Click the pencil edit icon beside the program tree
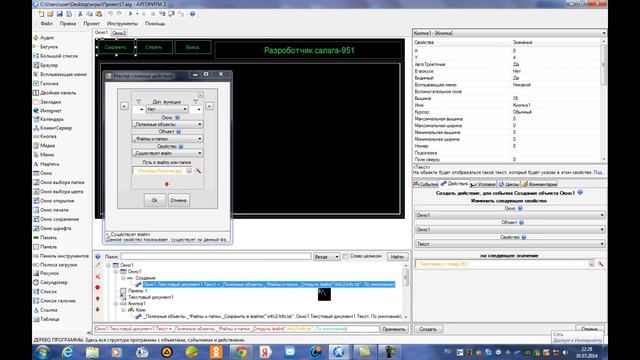This screenshot has height=360, width=640. point(98,265)
